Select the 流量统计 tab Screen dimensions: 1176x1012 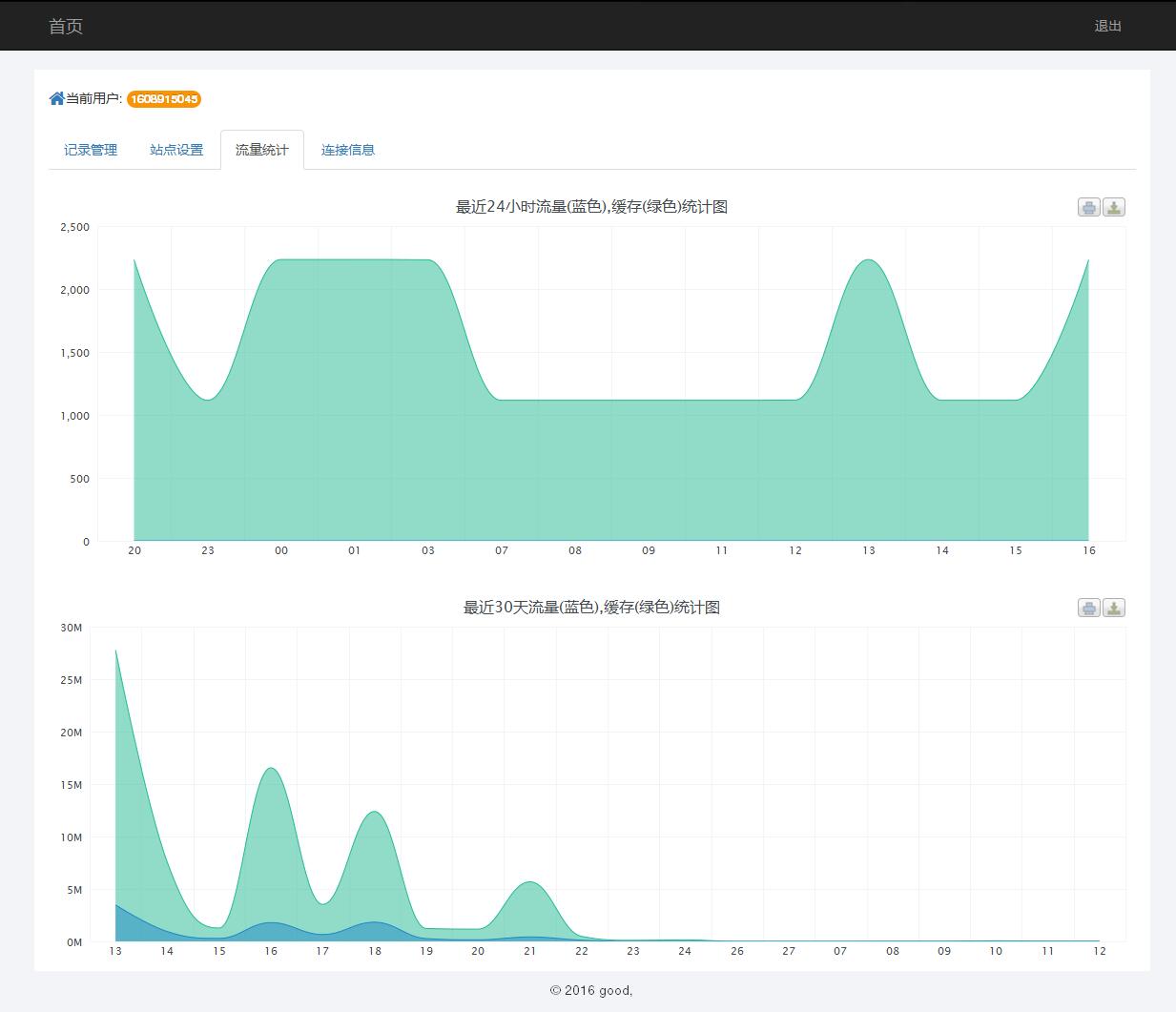pos(262,150)
